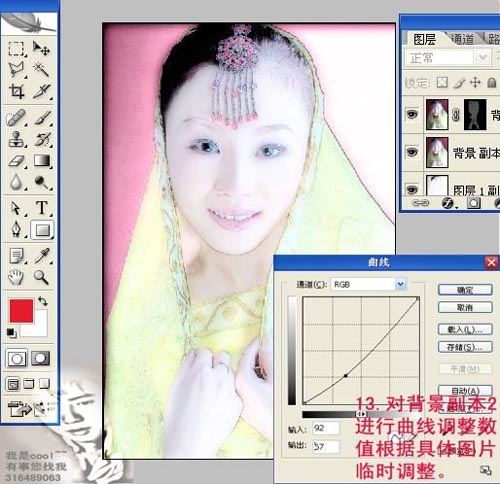The height and width of the screenshot is (484, 500).
Task: Select the History Brush tool
Action: click(43, 139)
